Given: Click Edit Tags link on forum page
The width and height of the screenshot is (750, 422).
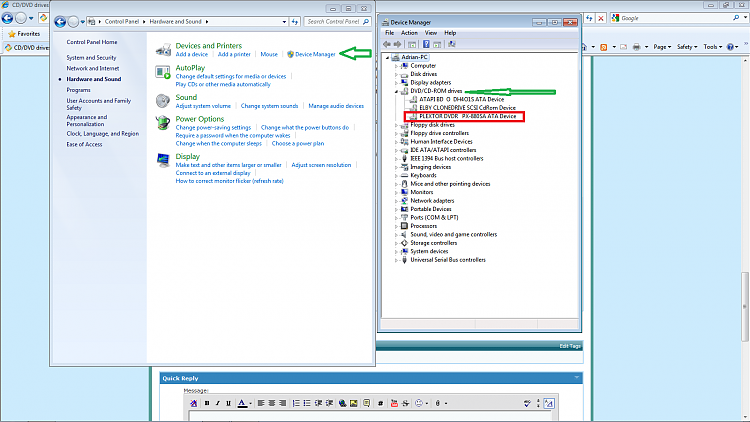Looking at the screenshot, I should [570, 346].
